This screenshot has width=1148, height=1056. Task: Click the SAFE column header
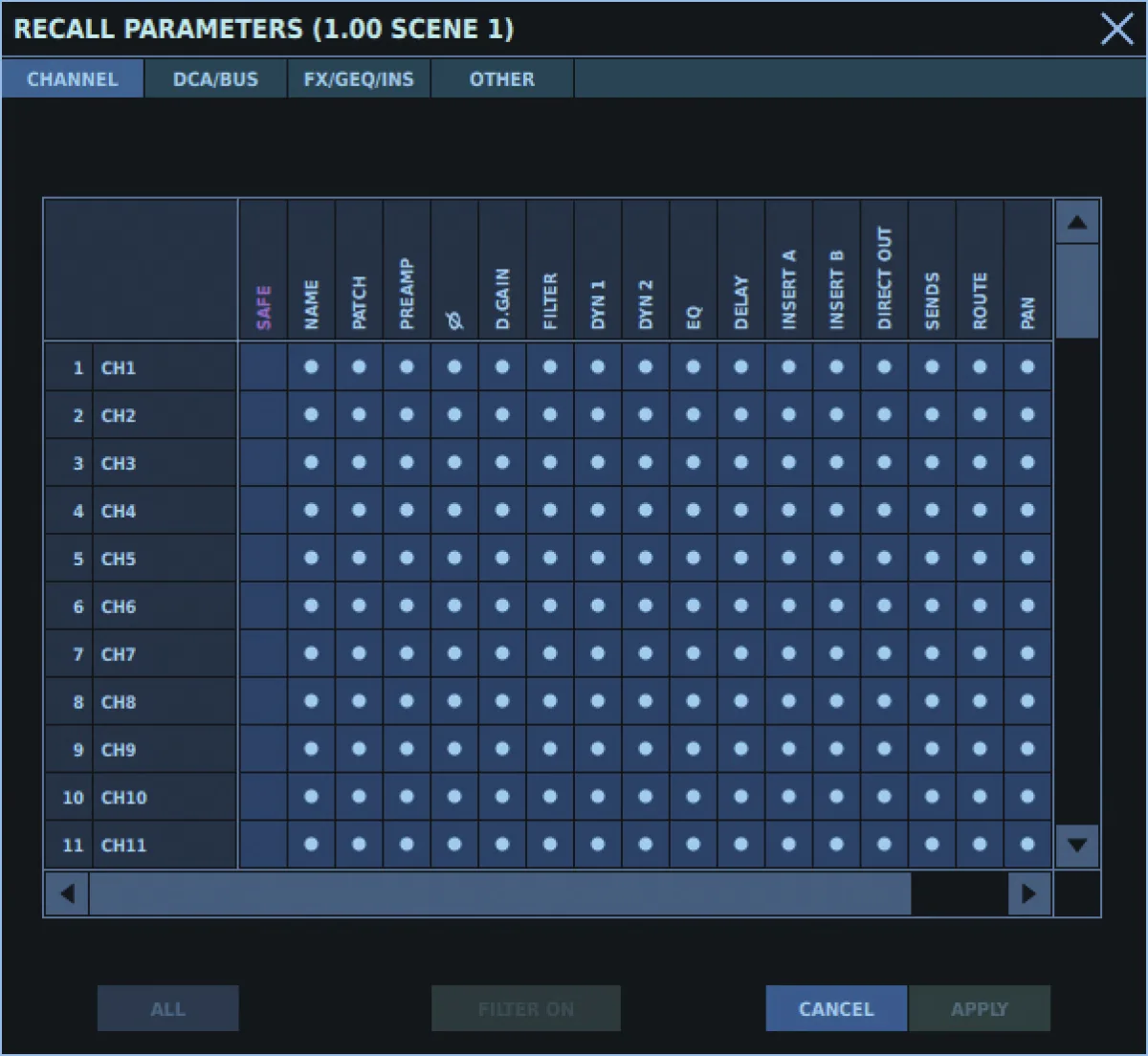point(263,270)
